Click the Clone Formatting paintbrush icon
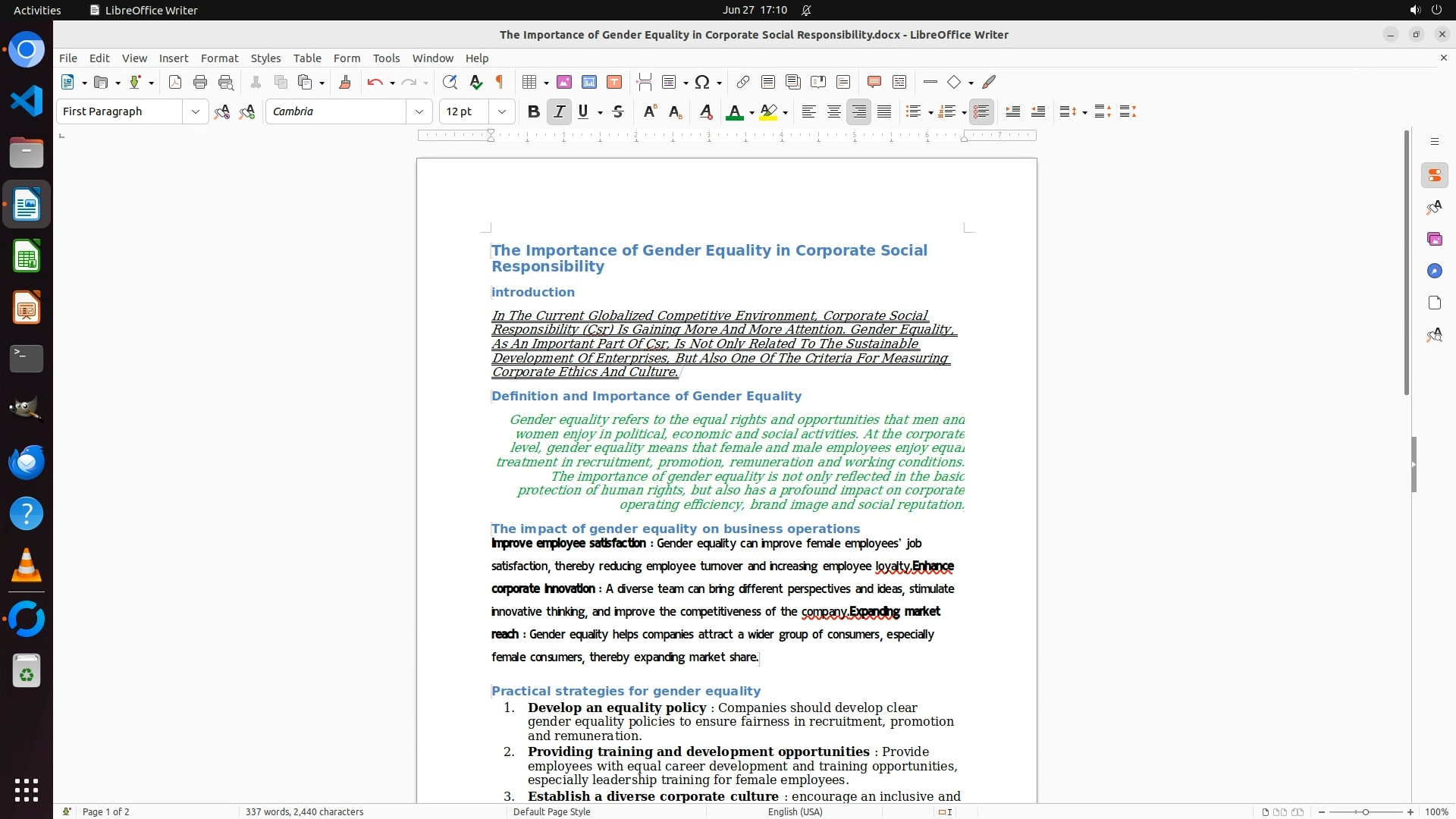This screenshot has width=1456, height=819. click(345, 82)
